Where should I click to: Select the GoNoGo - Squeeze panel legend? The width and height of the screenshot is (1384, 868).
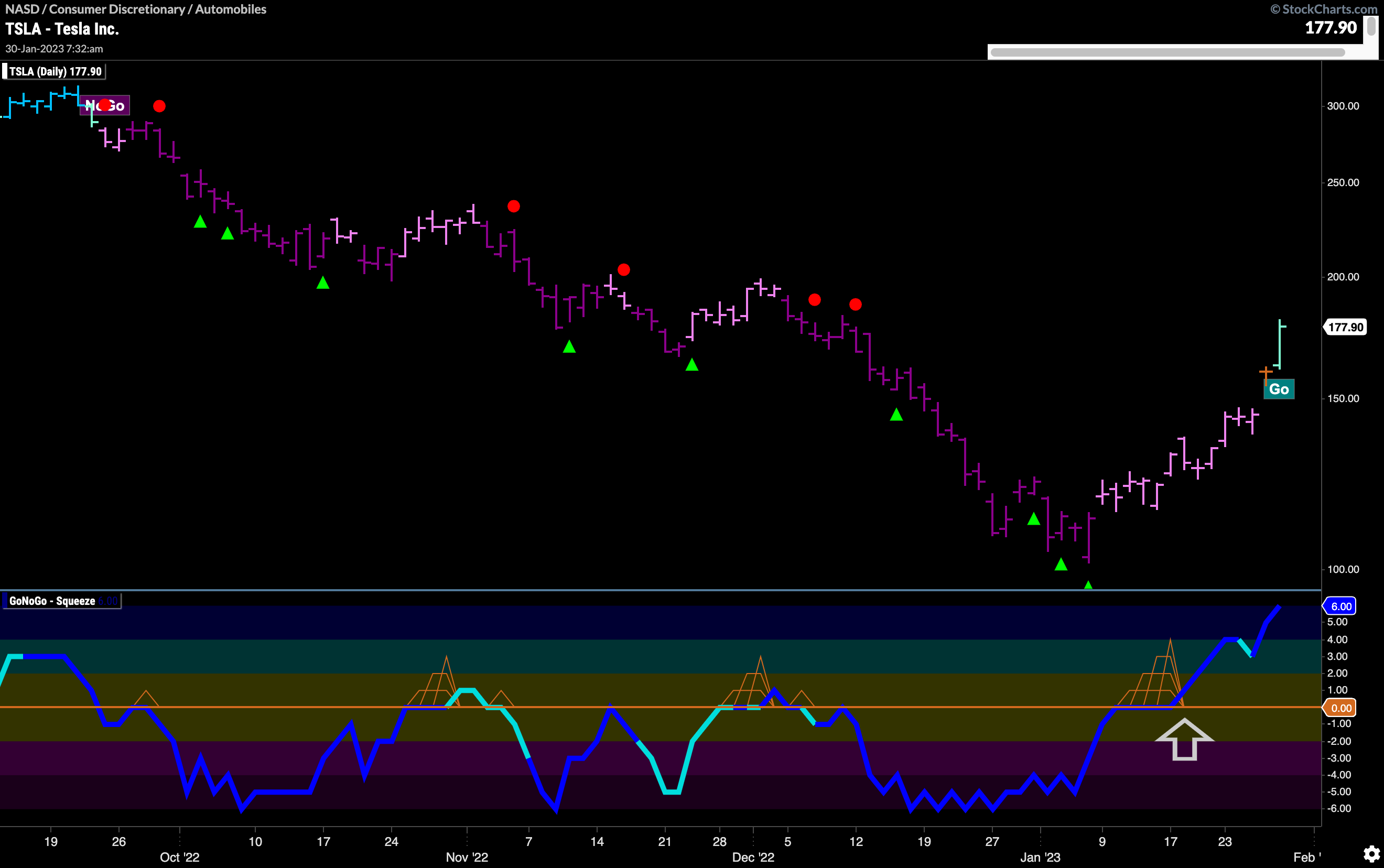[61, 601]
